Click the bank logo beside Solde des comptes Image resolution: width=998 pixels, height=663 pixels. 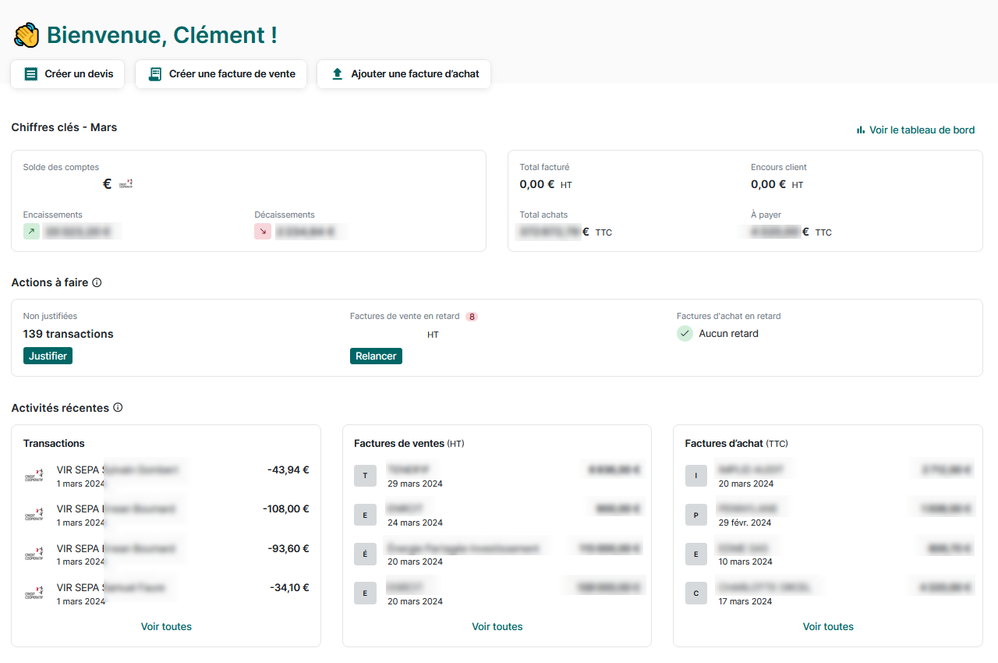[x=126, y=184]
